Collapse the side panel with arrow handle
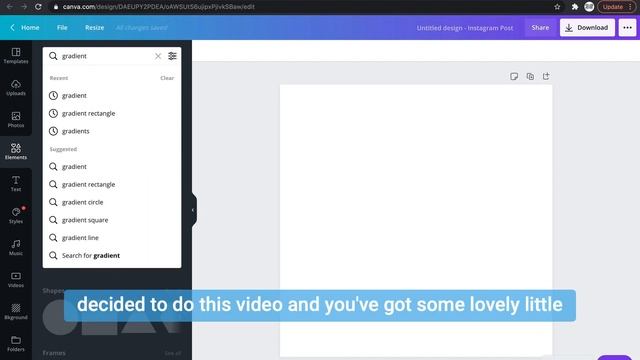The height and width of the screenshot is (360, 640). point(193,210)
